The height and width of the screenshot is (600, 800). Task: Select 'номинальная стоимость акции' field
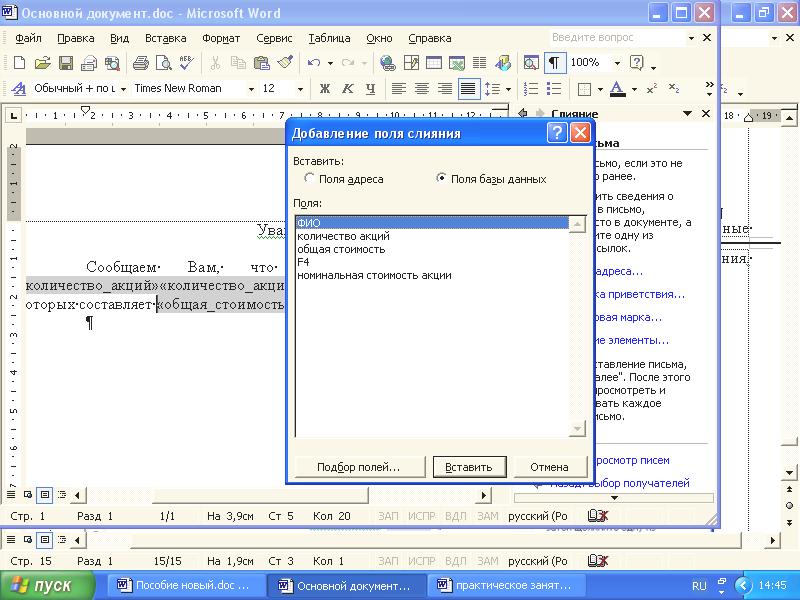[x=433, y=276]
